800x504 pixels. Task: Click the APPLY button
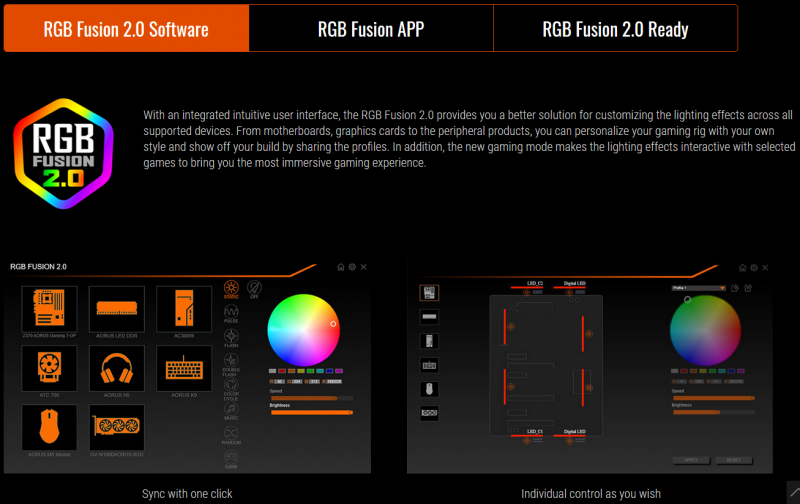click(x=691, y=460)
